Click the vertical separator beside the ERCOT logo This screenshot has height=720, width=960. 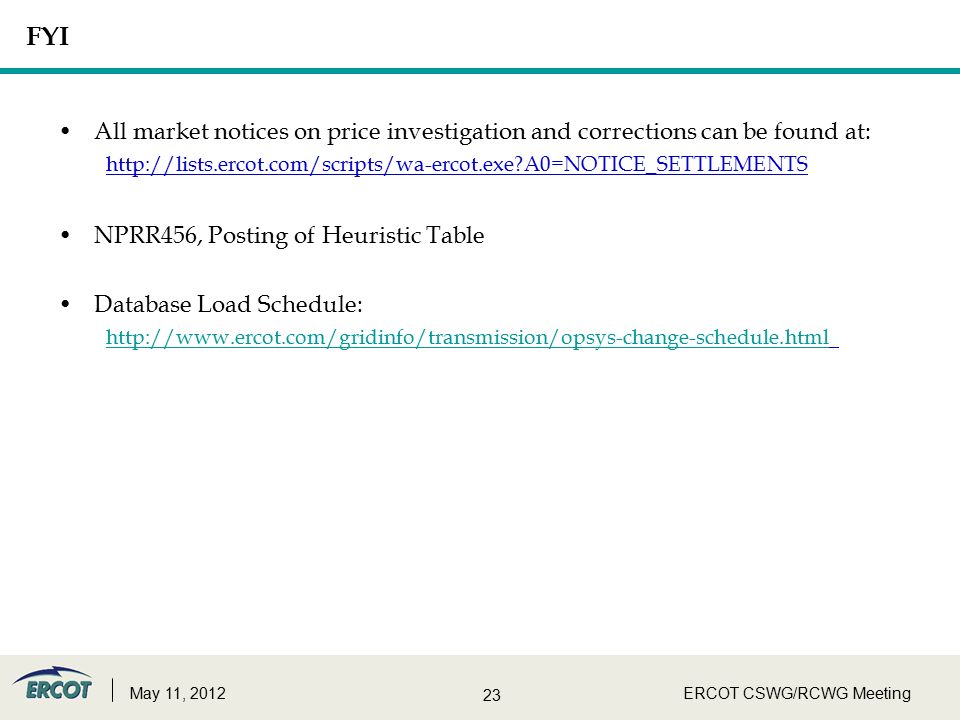113,690
